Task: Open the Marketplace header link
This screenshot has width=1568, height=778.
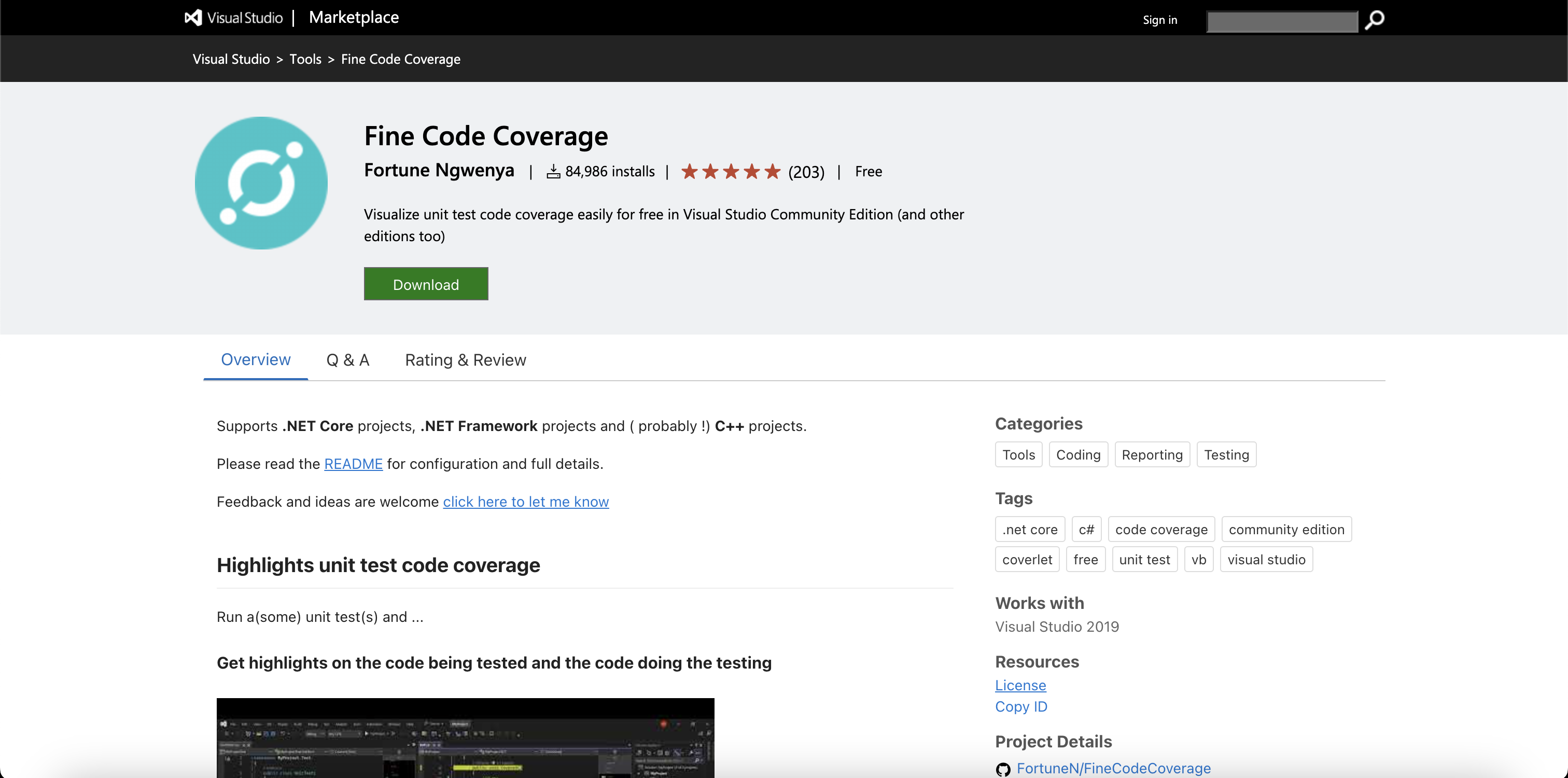Action: pyautogui.click(x=354, y=18)
